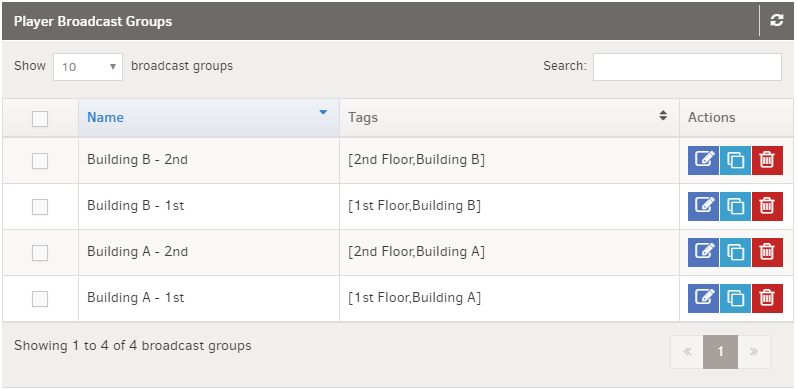Click the Building B - 1st name cell
This screenshot has height=389, width=797.
[209, 206]
